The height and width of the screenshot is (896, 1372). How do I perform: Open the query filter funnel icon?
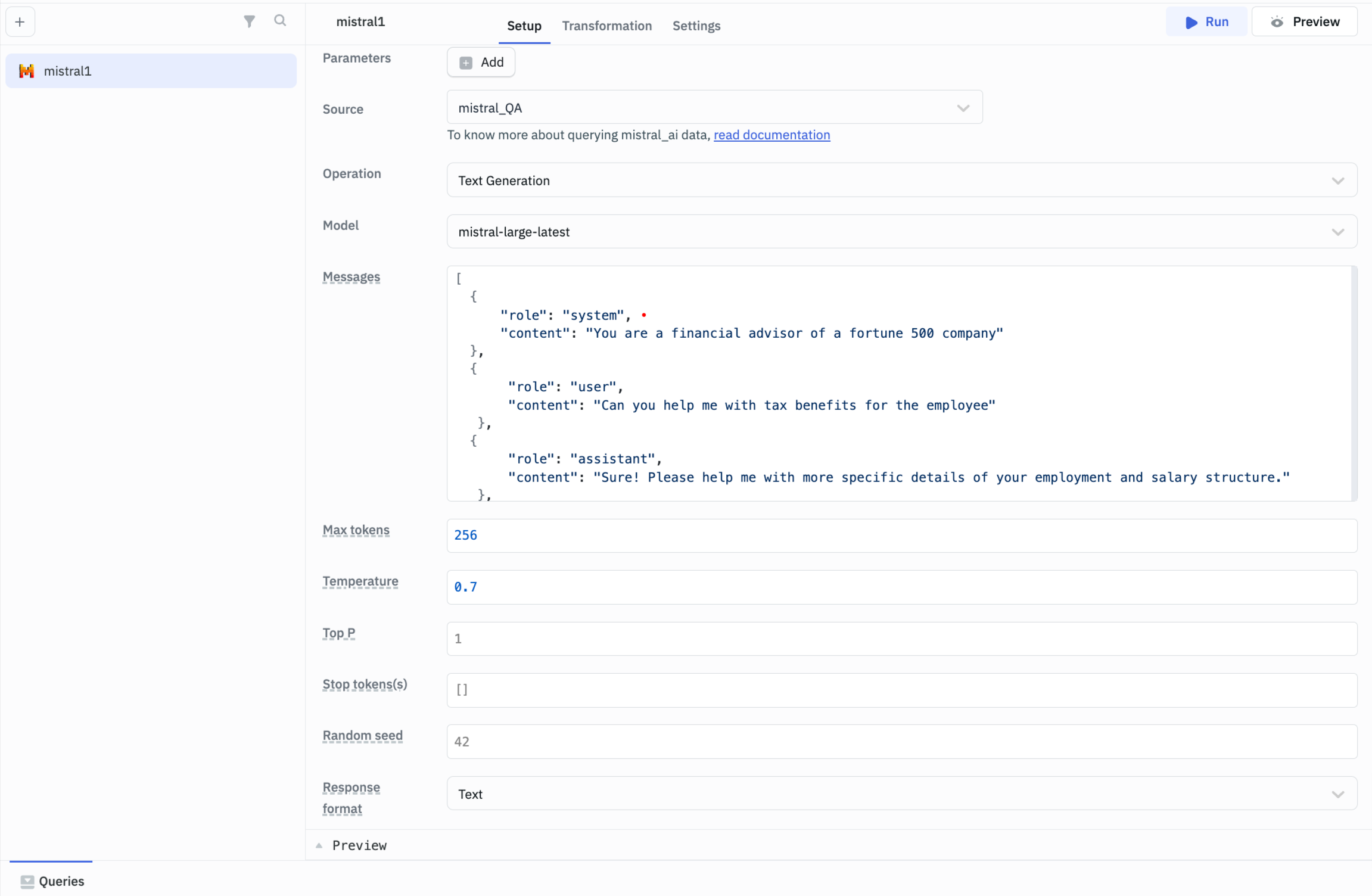coord(249,21)
